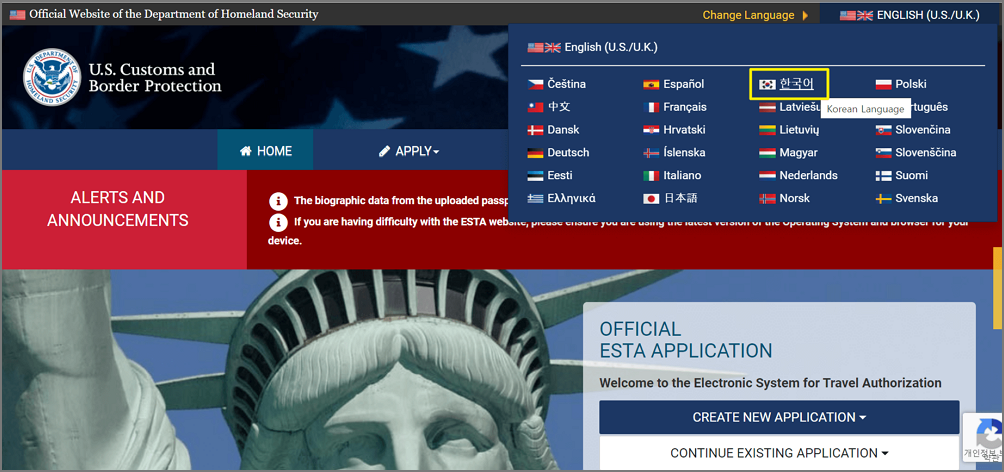This screenshot has height=472, width=1004.
Task: Expand CREATE NEW APPLICATION dropdown
Action: click(779, 417)
